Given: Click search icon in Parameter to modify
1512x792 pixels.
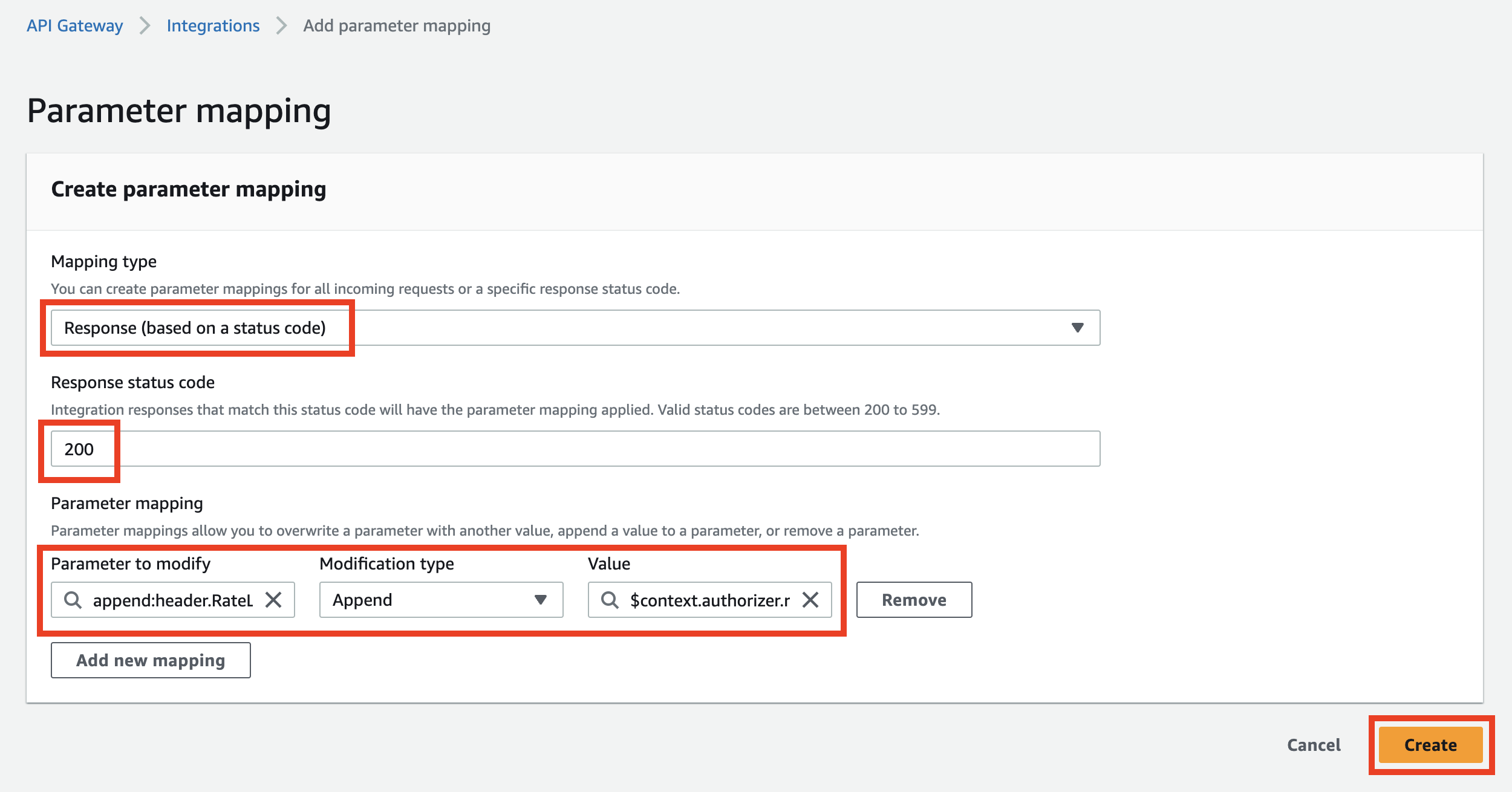Looking at the screenshot, I should 73,600.
